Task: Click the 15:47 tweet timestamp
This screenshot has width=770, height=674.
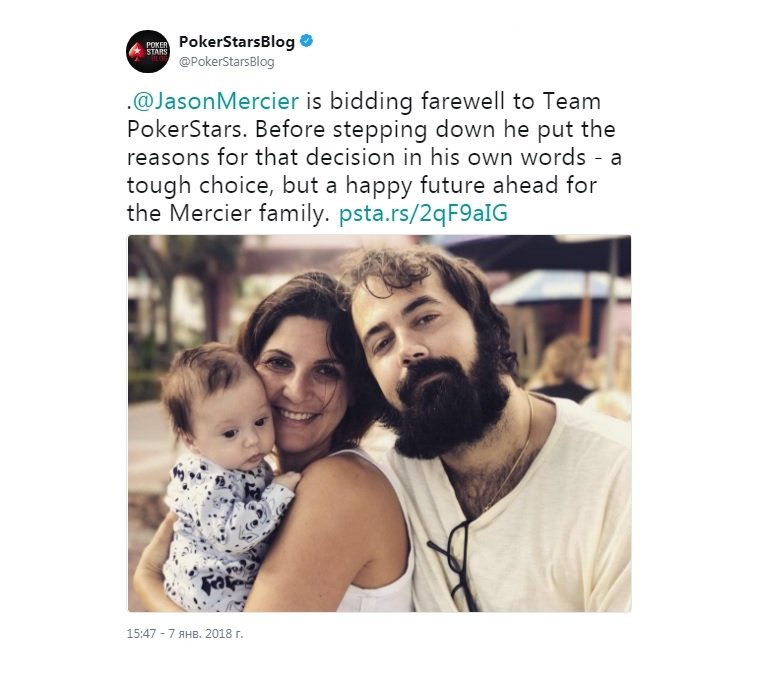Action: [143, 633]
